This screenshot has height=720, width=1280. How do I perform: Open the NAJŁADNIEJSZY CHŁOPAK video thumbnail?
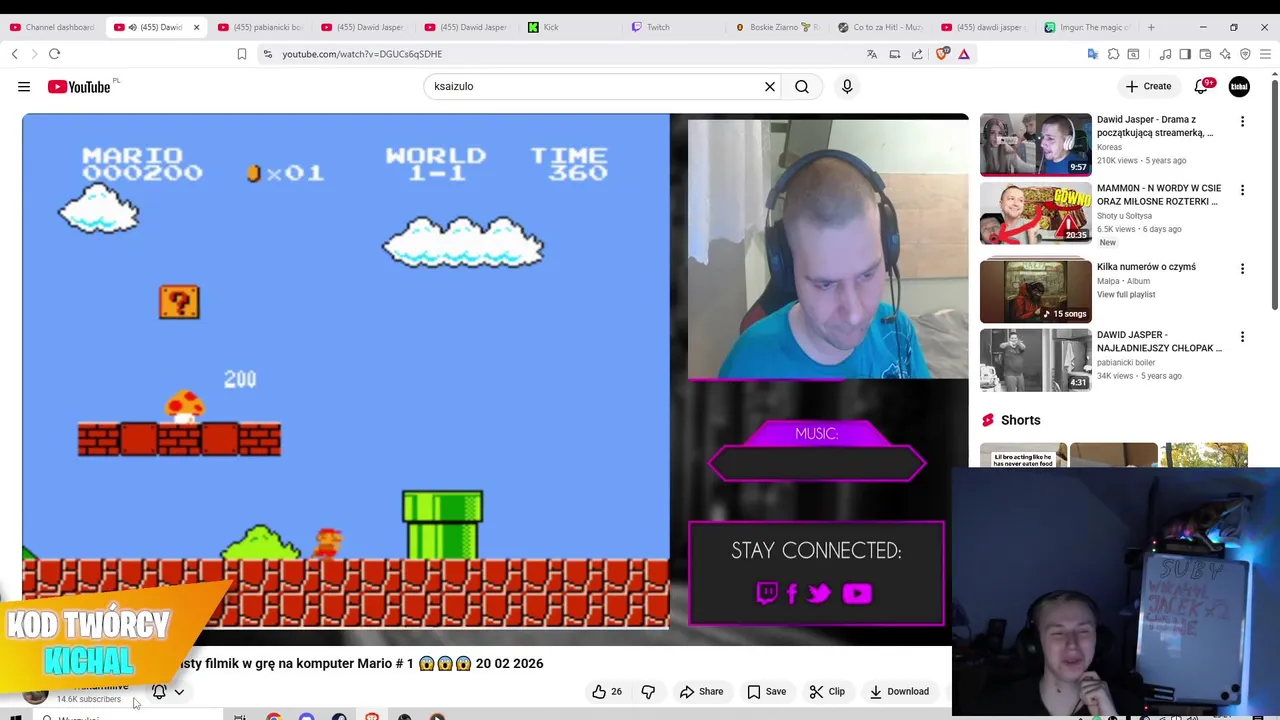(1036, 360)
